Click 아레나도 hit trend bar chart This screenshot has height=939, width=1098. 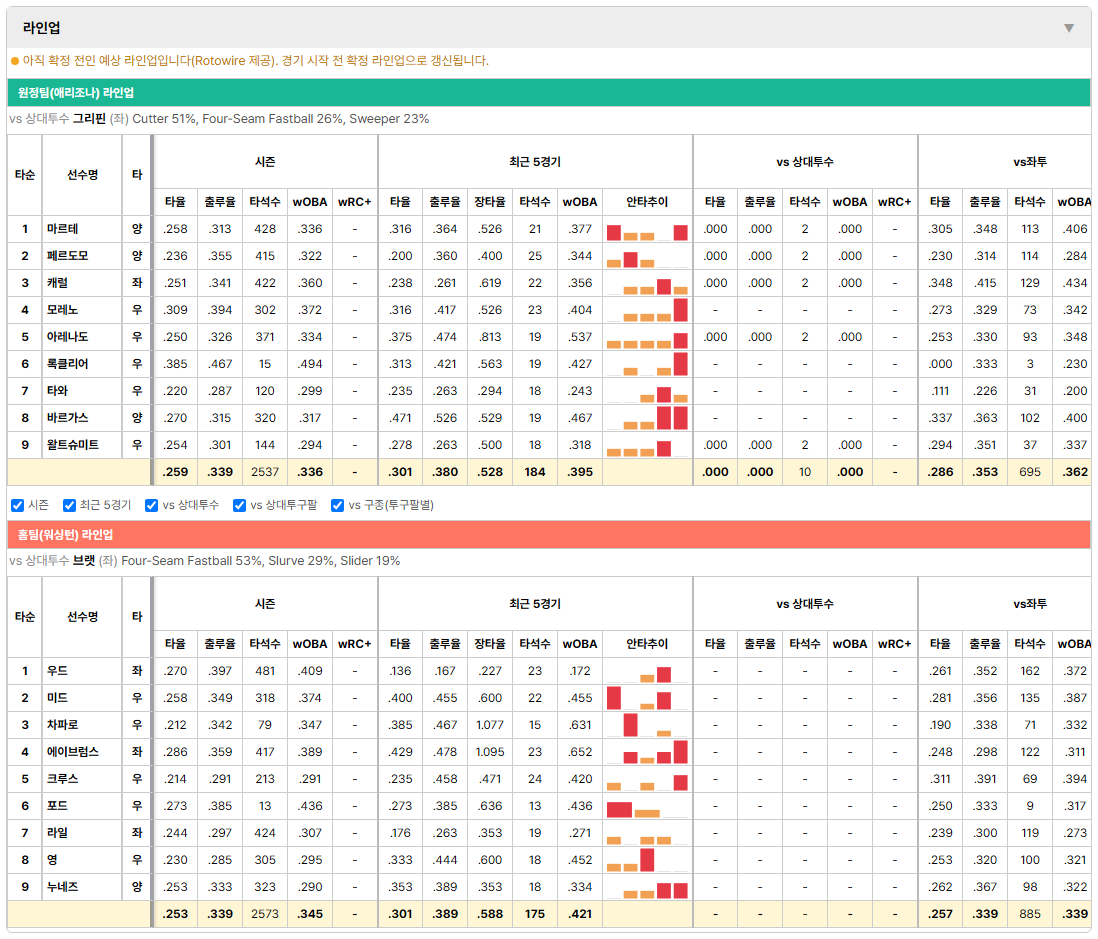(647, 338)
